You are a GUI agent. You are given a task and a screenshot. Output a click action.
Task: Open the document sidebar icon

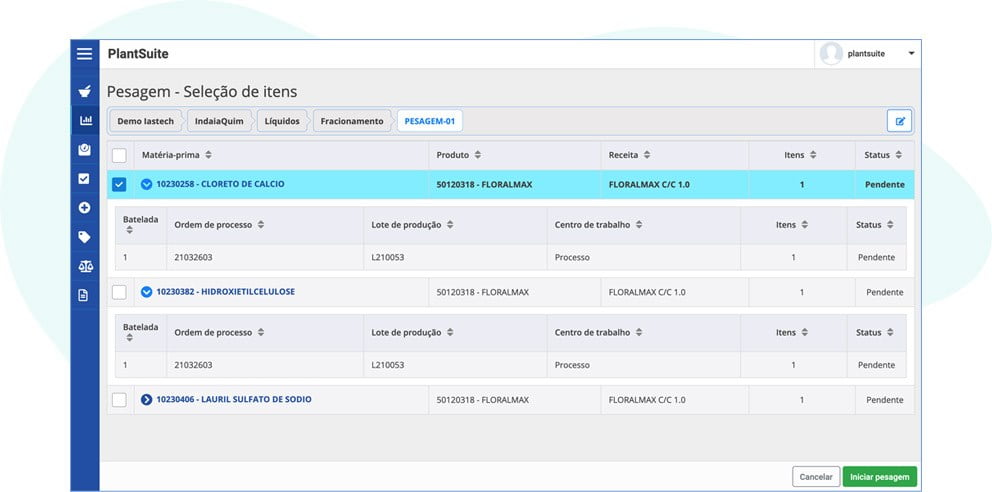coord(83,295)
